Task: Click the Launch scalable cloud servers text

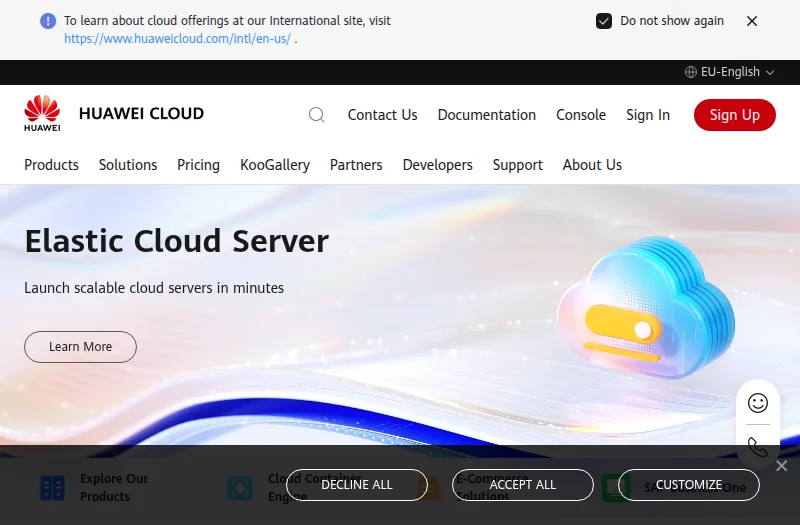Action: click(154, 288)
